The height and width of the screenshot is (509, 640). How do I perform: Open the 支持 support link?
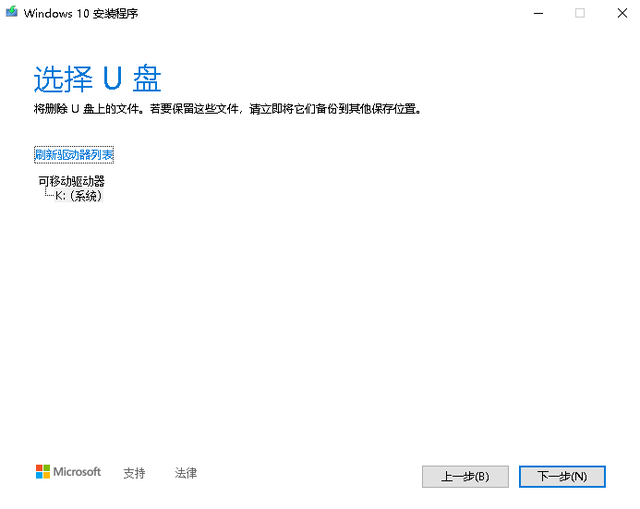134,473
